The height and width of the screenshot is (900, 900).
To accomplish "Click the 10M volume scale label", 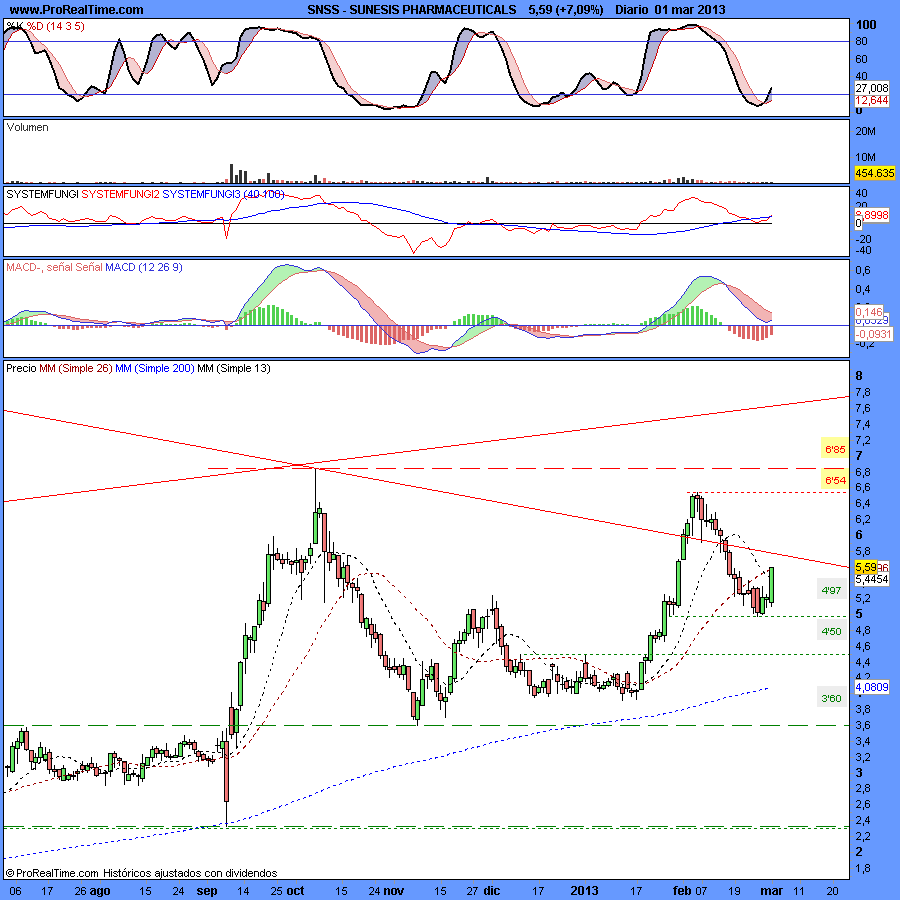I will pos(865,157).
